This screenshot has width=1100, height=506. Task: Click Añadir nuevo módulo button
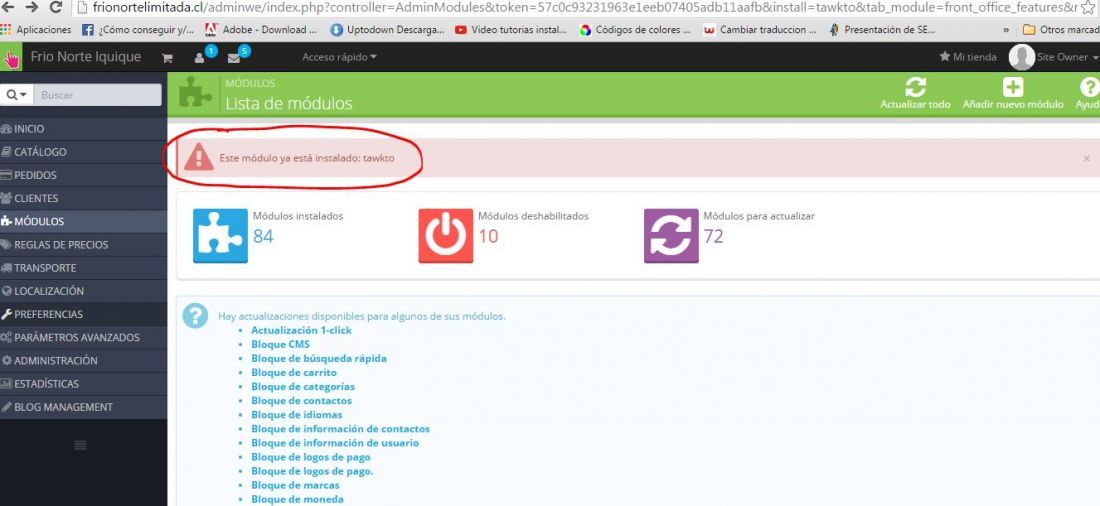1013,93
